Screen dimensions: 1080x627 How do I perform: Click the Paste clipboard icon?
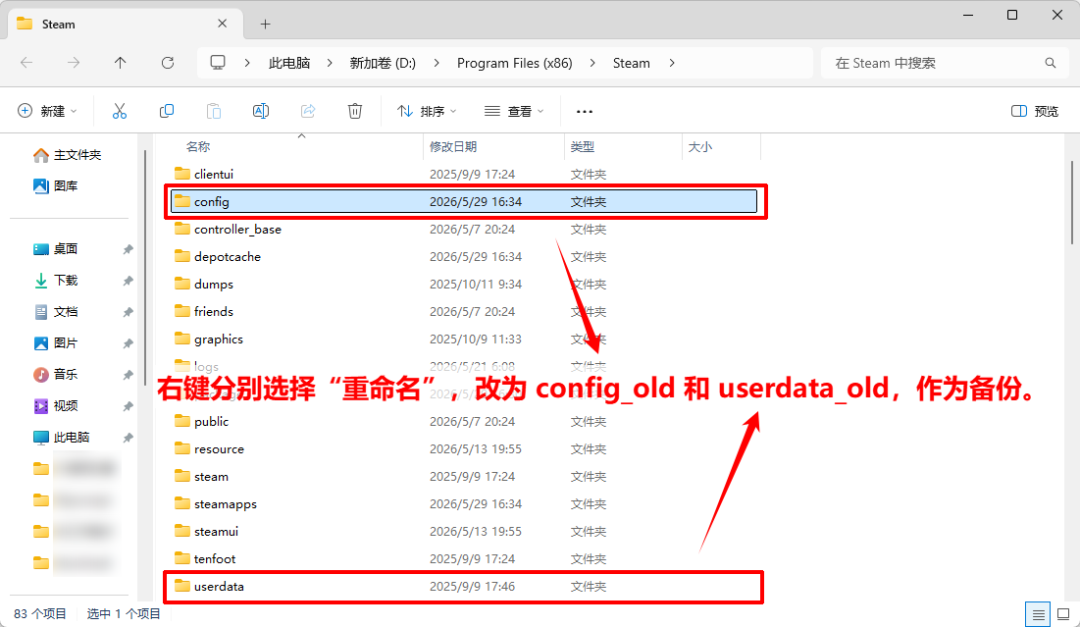pos(214,111)
